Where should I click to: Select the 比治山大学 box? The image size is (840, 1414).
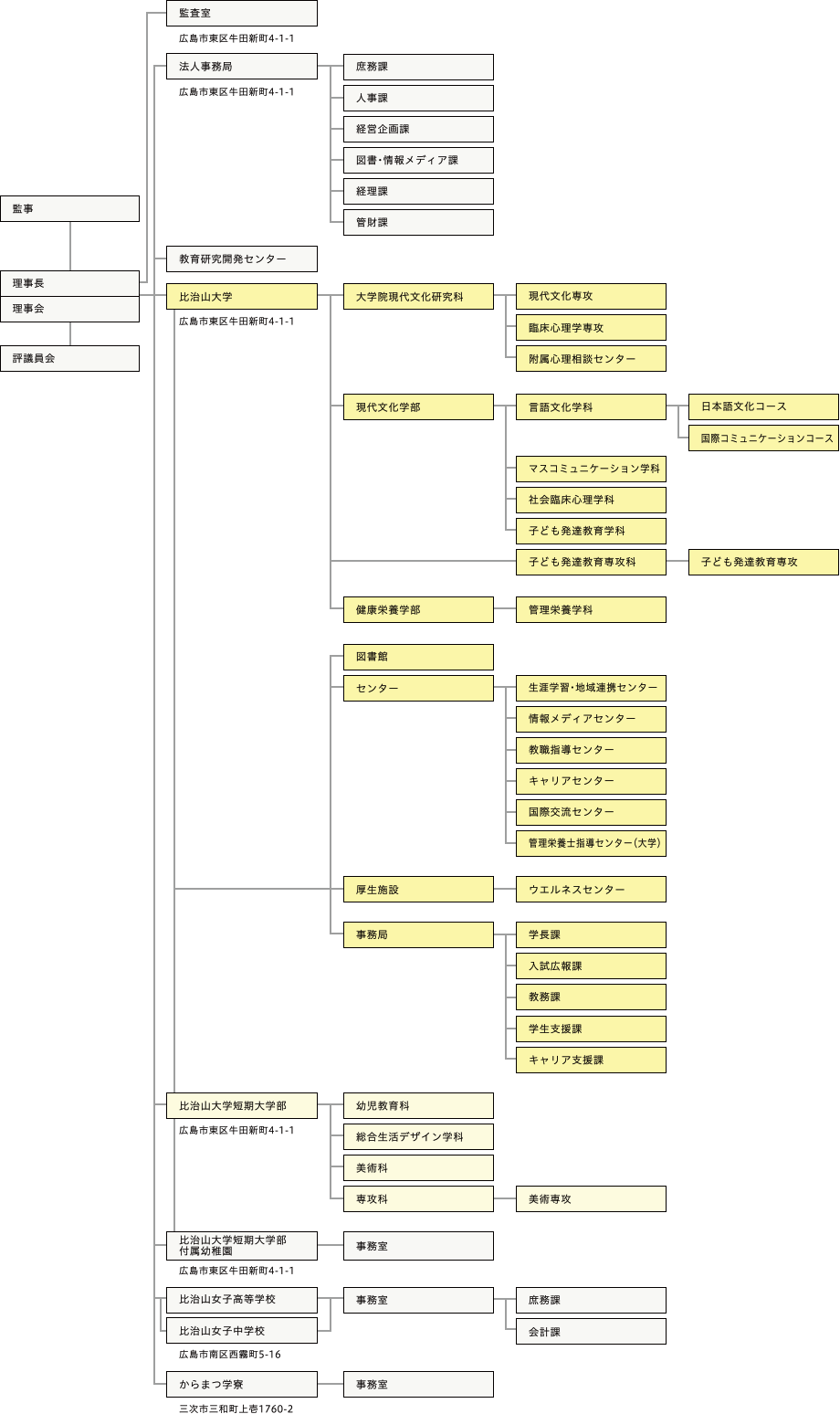tap(242, 296)
